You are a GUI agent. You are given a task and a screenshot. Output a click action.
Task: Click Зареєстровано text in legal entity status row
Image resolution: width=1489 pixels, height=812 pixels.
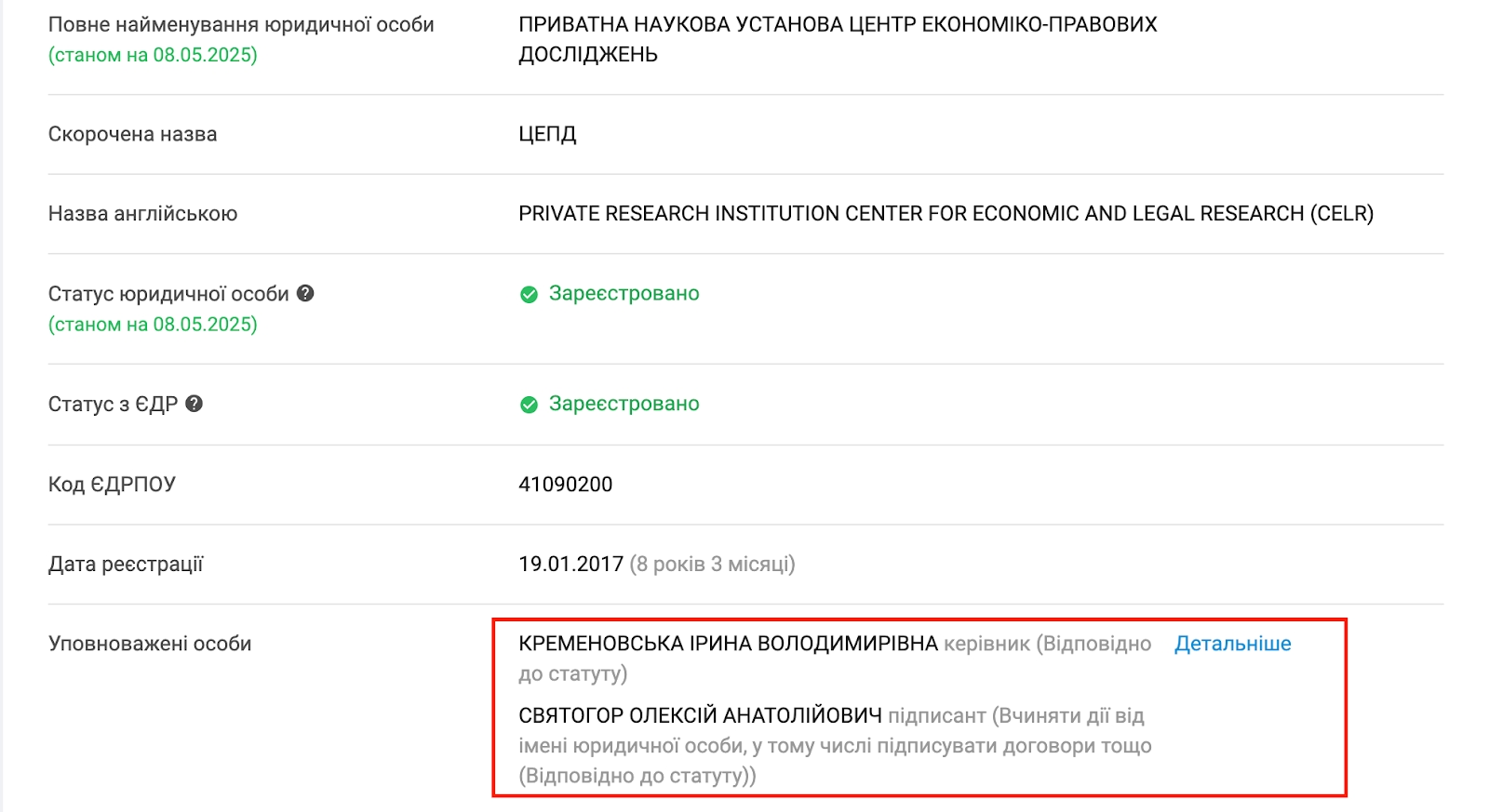[x=624, y=293]
